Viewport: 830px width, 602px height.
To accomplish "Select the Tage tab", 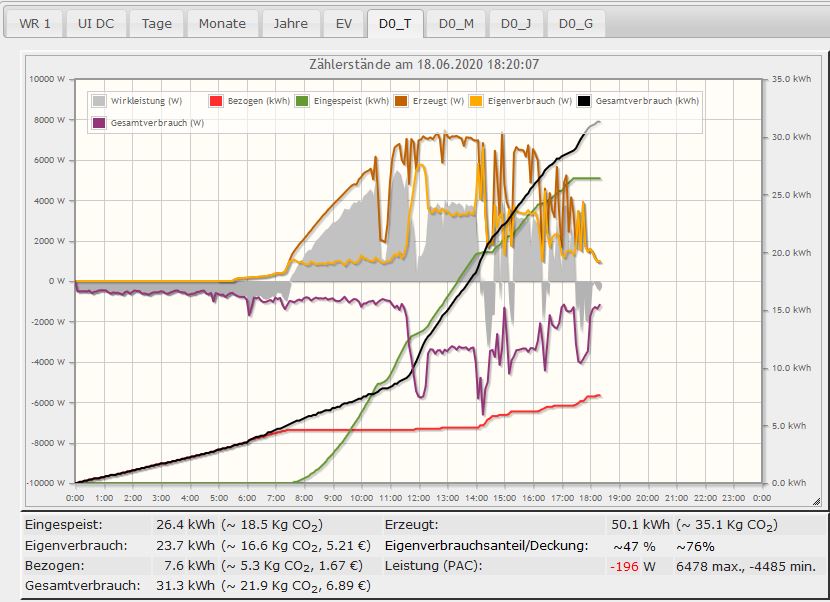I will (x=156, y=24).
